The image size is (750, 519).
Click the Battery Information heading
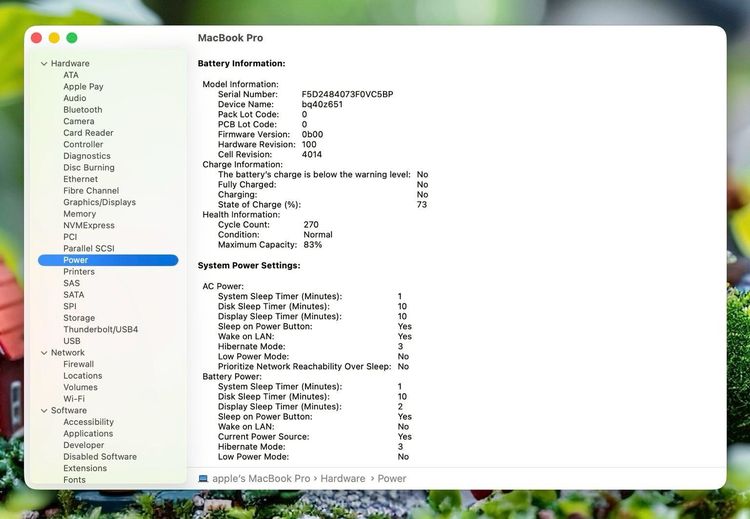(x=241, y=63)
